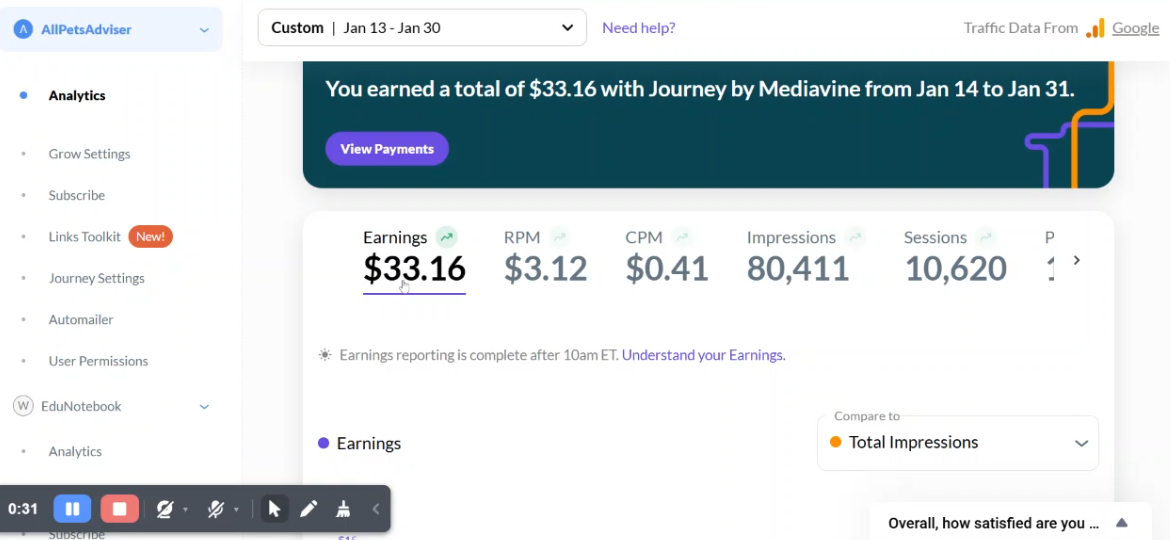This screenshot has height=540, width=1170.
Task: Stop the recording with red button
Action: [119, 509]
